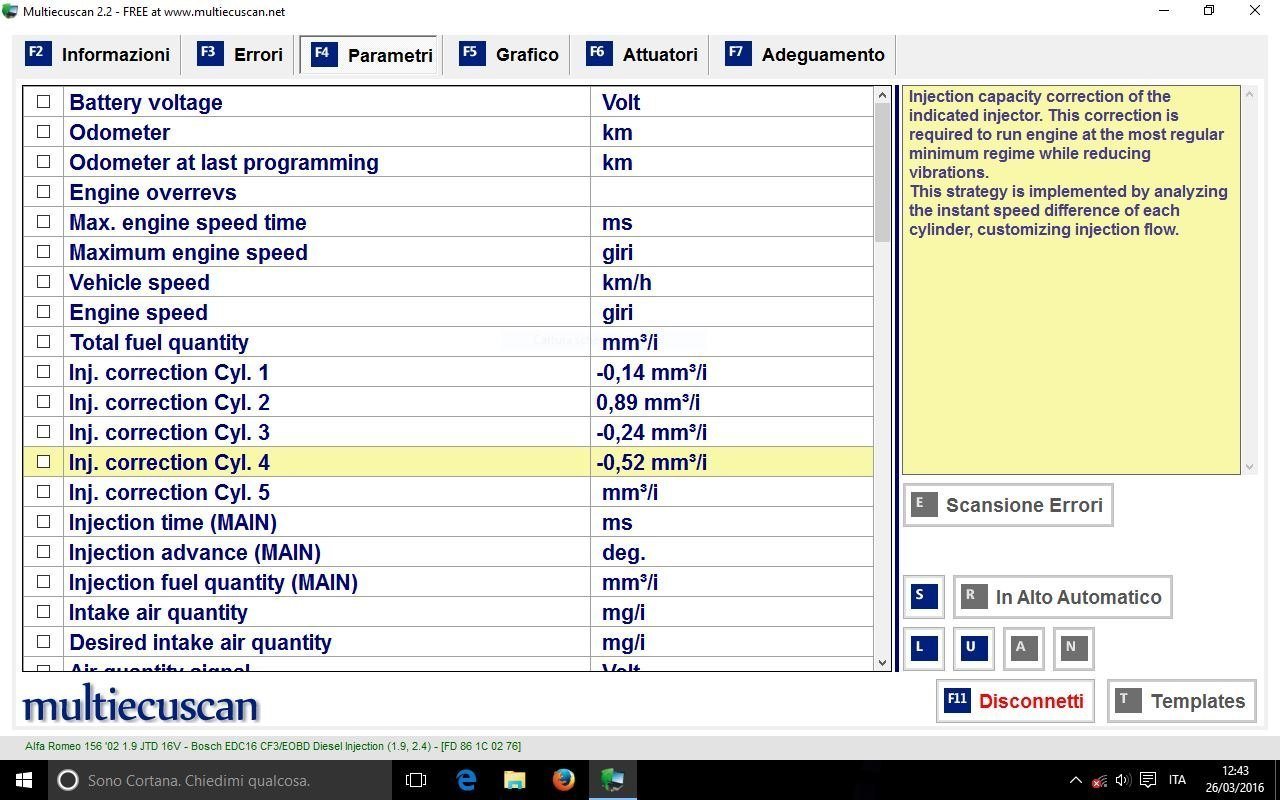Open the Action Center notifications icon
The width and height of the screenshot is (1280, 800).
coord(1148,780)
